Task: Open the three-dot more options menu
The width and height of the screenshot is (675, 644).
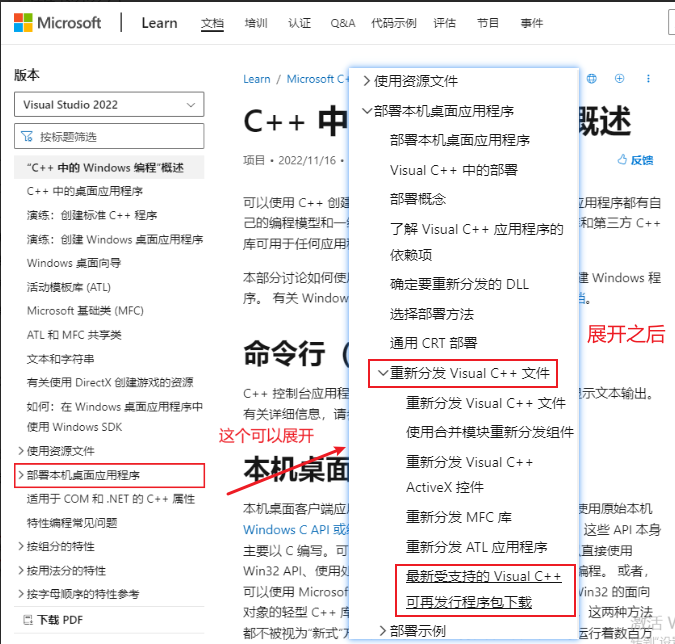Action: pyautogui.click(x=648, y=78)
